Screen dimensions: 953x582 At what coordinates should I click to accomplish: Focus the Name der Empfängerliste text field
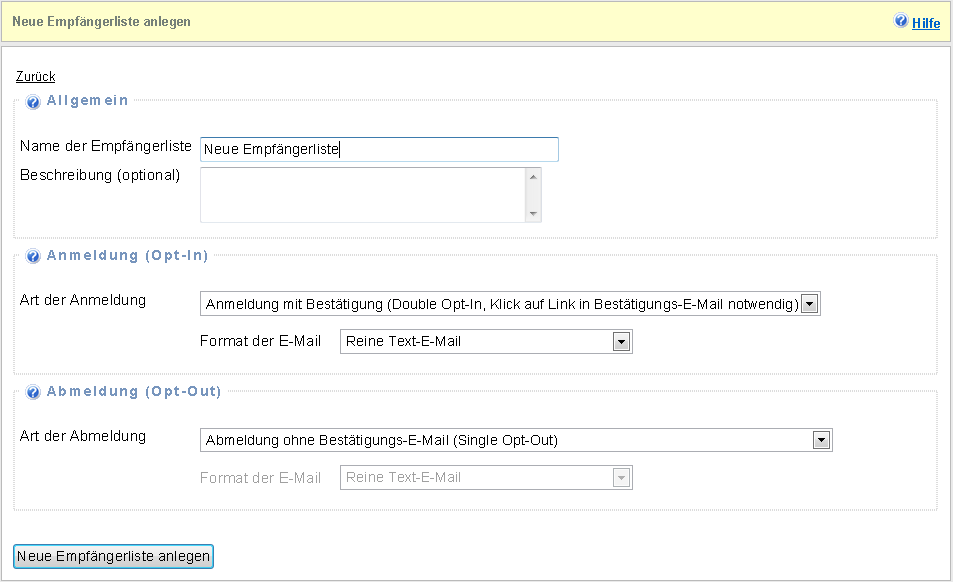[379, 150]
